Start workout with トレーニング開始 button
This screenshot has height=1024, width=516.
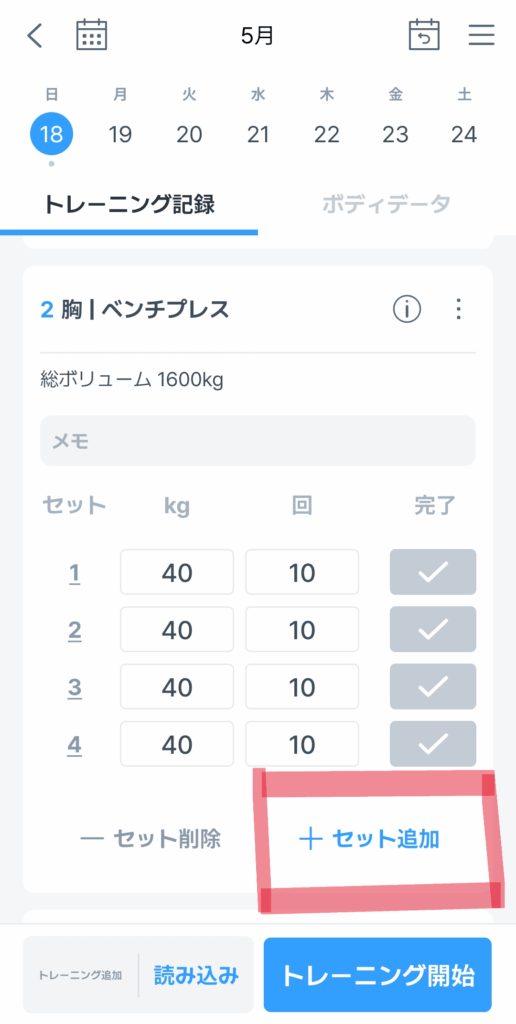378,975
